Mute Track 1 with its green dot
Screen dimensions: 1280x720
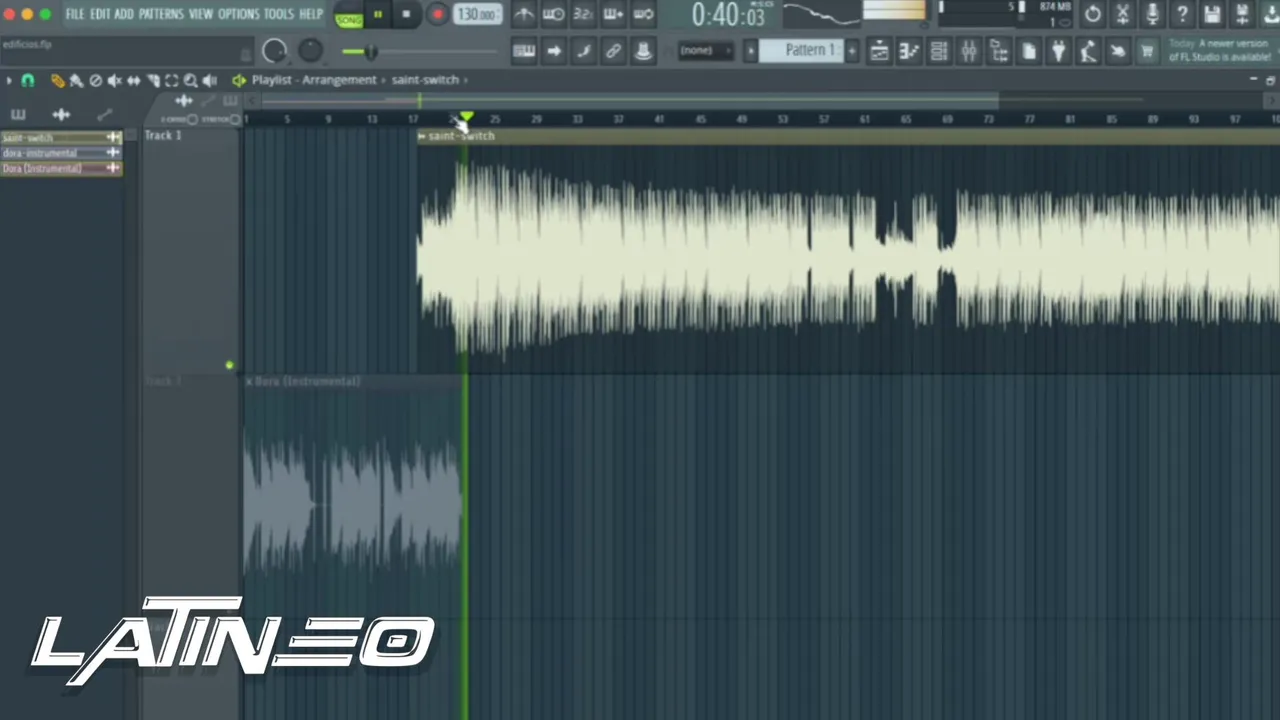[x=229, y=366]
